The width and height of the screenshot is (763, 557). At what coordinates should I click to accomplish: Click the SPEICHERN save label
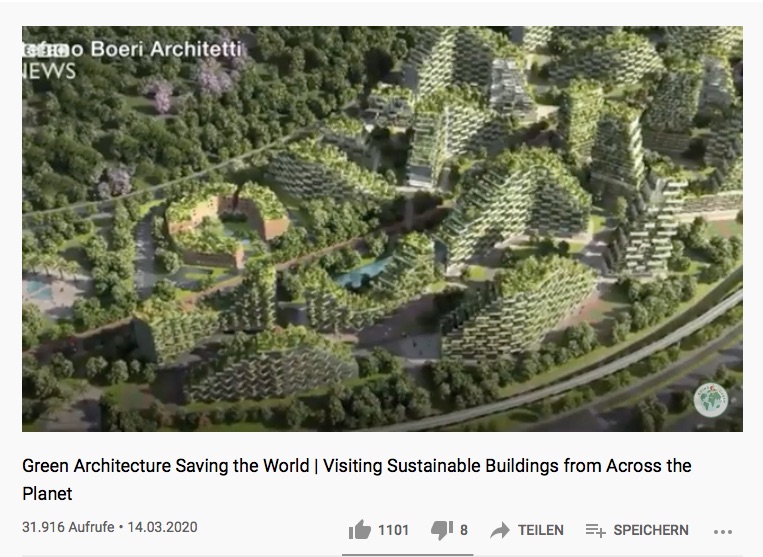tap(651, 530)
